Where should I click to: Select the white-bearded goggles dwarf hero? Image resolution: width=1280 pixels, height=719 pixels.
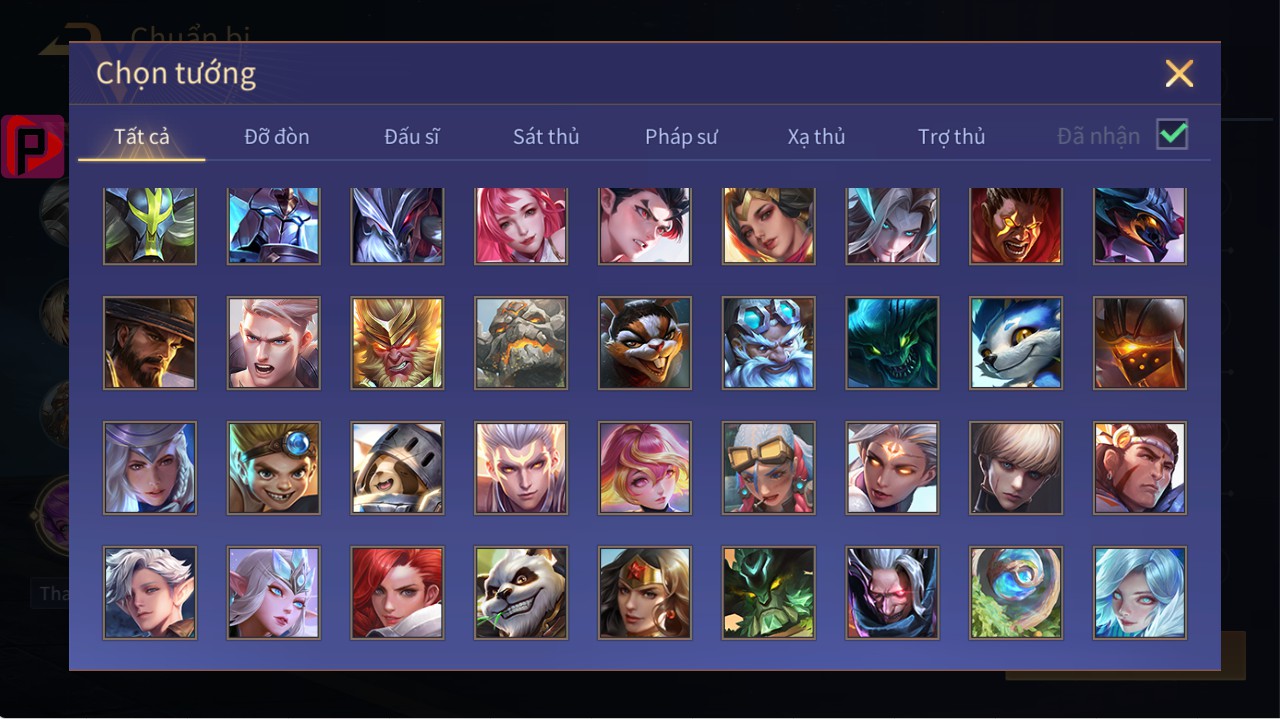click(768, 343)
